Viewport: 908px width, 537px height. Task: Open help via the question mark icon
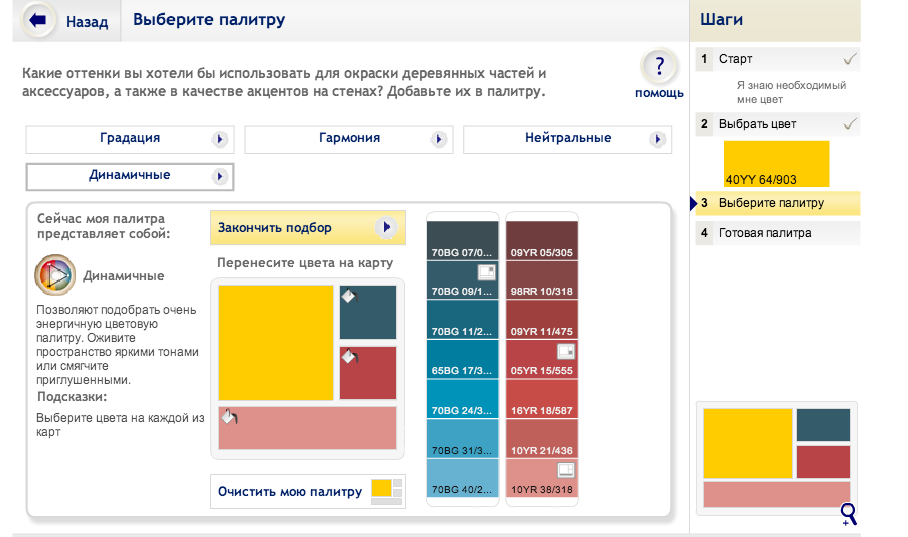pyautogui.click(x=658, y=68)
